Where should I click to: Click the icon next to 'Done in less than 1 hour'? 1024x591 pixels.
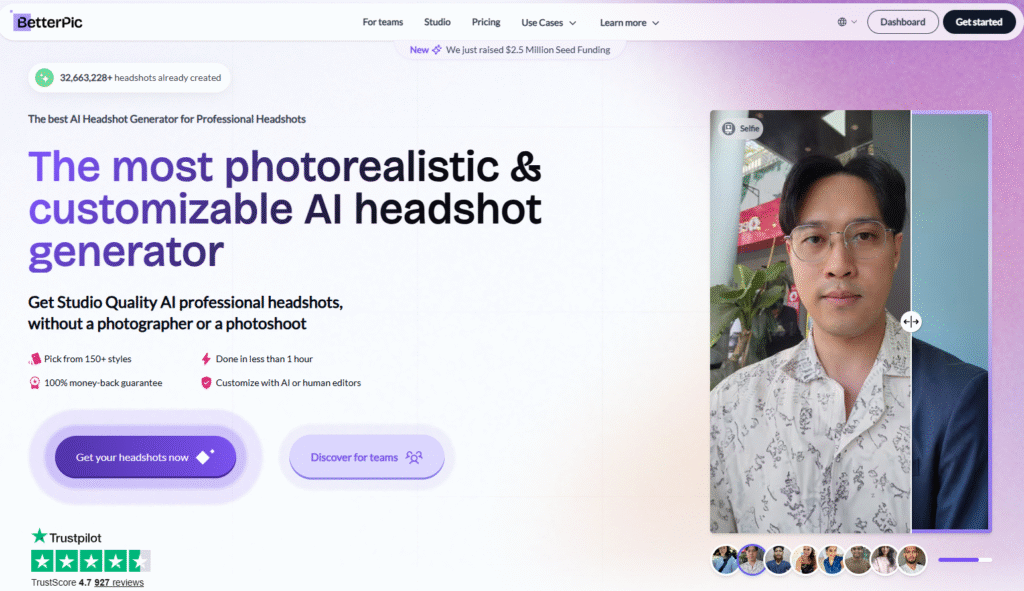(206, 359)
